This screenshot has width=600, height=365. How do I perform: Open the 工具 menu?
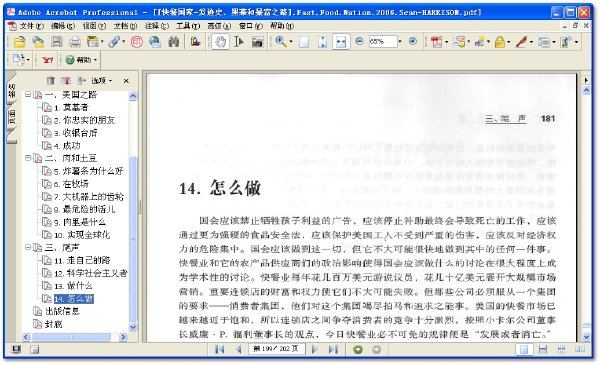pos(188,26)
